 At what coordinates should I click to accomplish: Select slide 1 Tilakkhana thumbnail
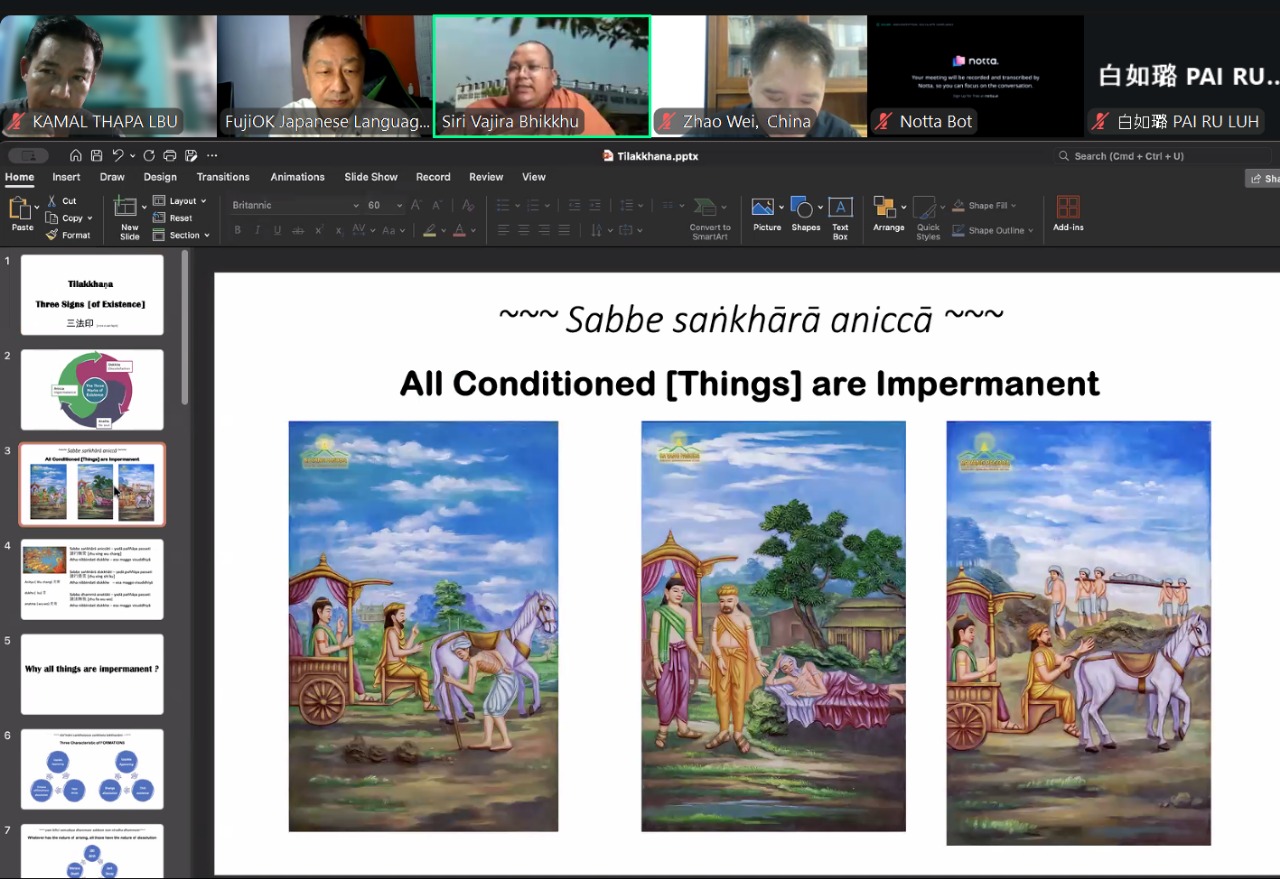pyautogui.click(x=92, y=294)
